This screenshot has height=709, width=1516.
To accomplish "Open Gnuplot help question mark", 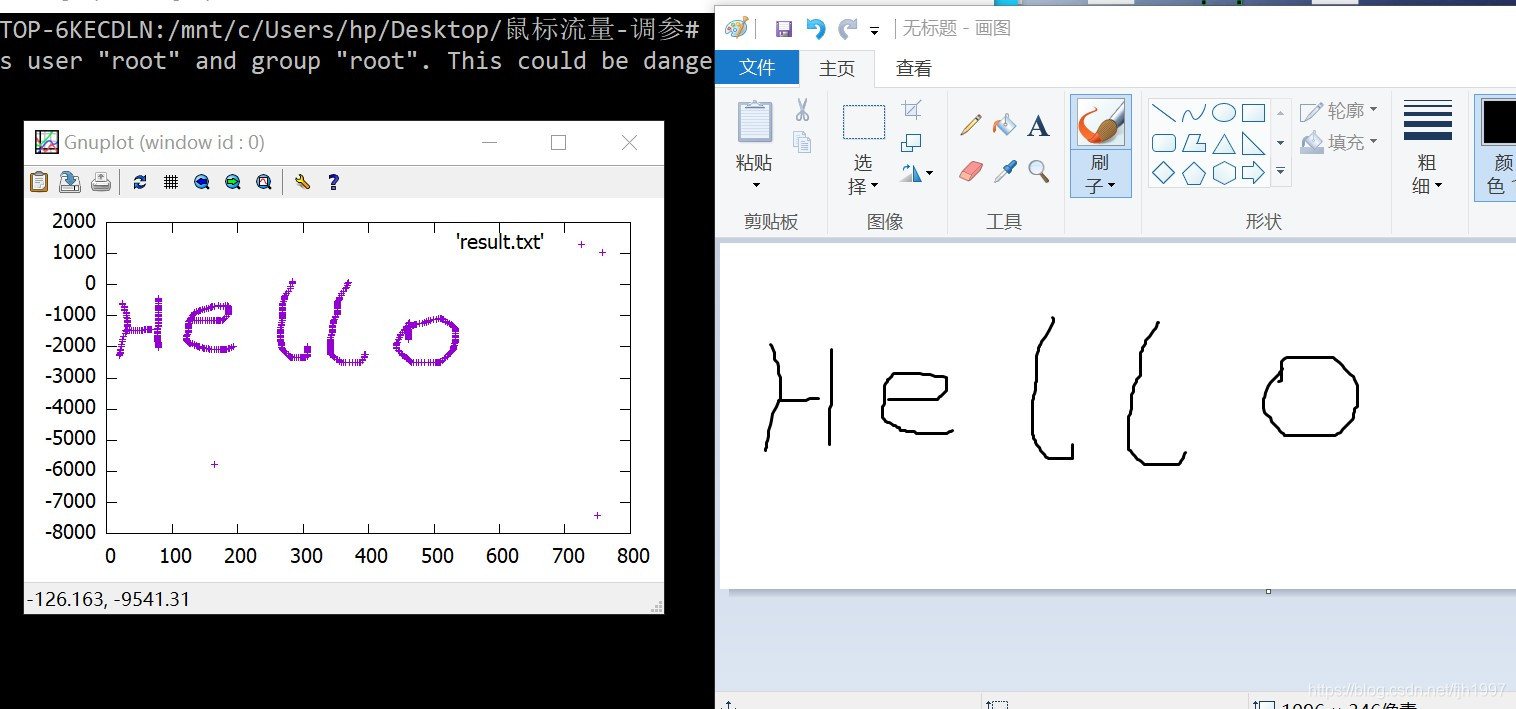I will tap(333, 182).
